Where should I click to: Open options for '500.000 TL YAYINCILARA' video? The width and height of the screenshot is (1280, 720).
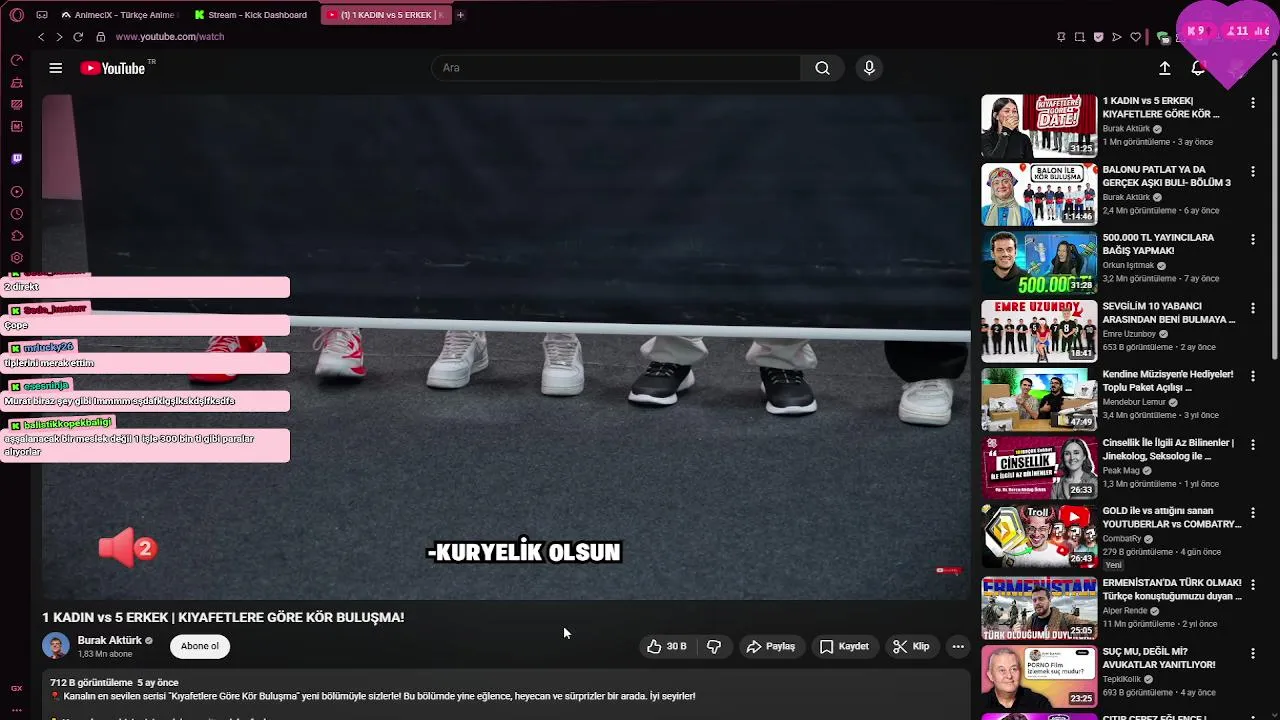(1253, 239)
